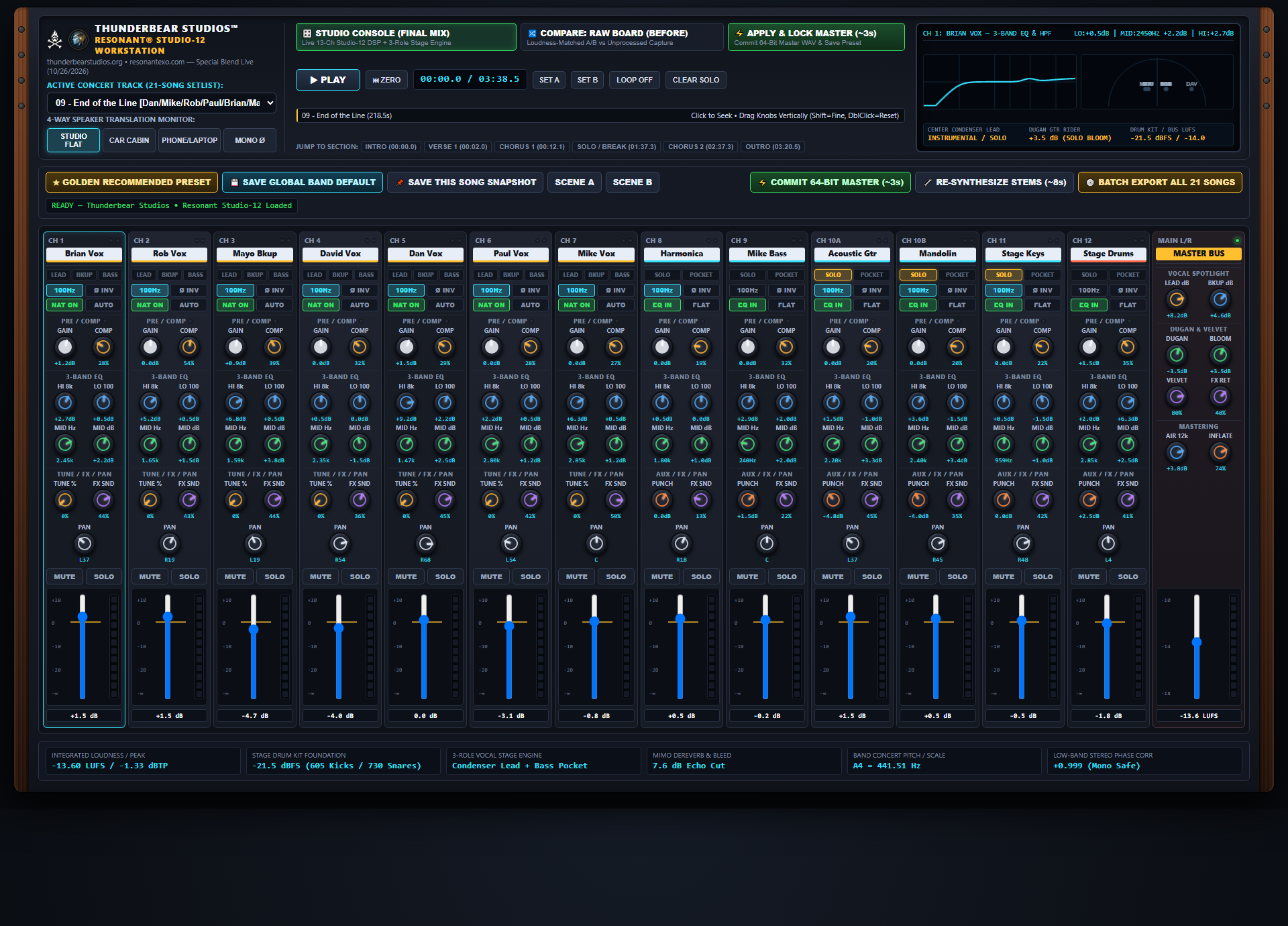Screen dimensions: 1288x926
Task: Select BKUP role on Rob Vox
Action: [170, 274]
